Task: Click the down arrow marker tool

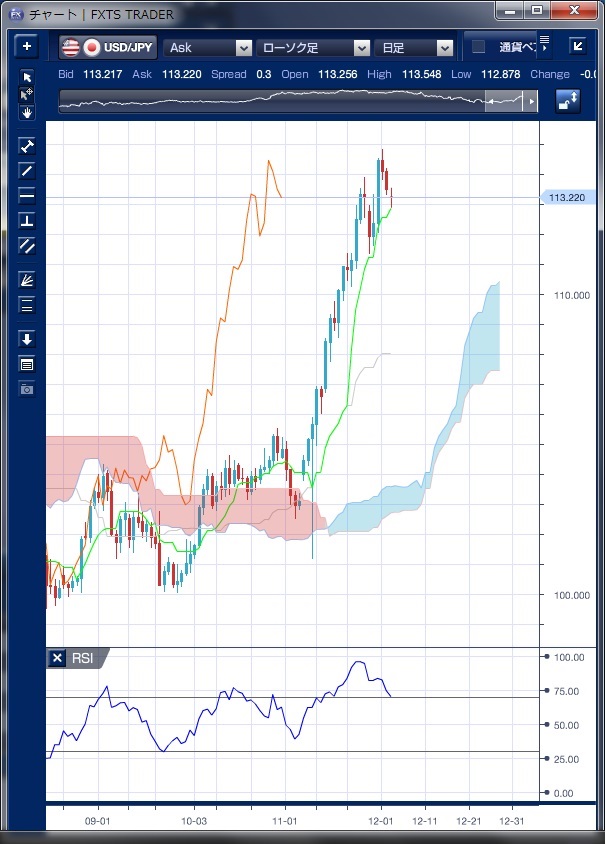Action: click(27, 339)
